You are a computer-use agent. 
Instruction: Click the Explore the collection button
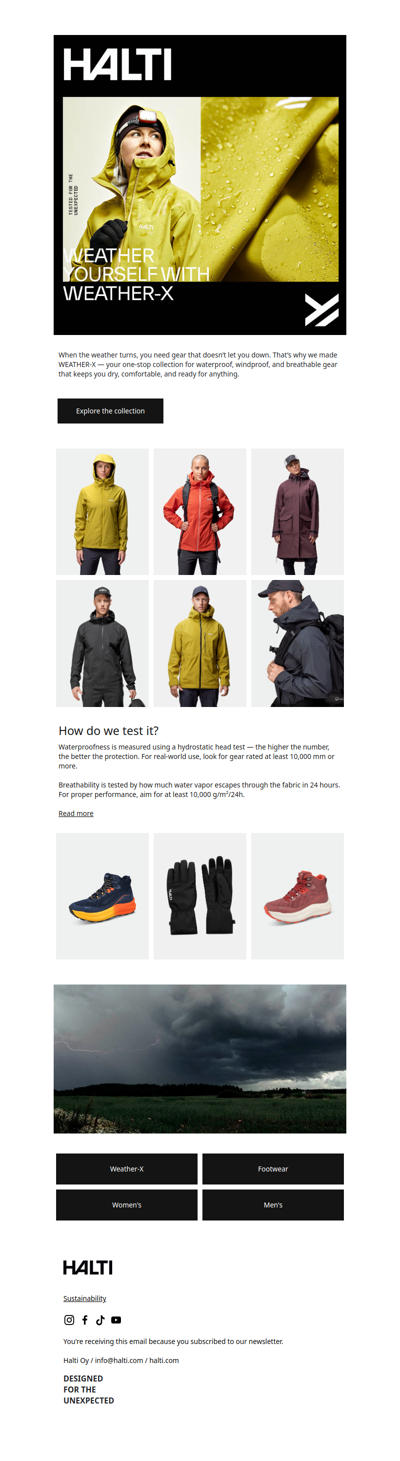[x=110, y=411]
